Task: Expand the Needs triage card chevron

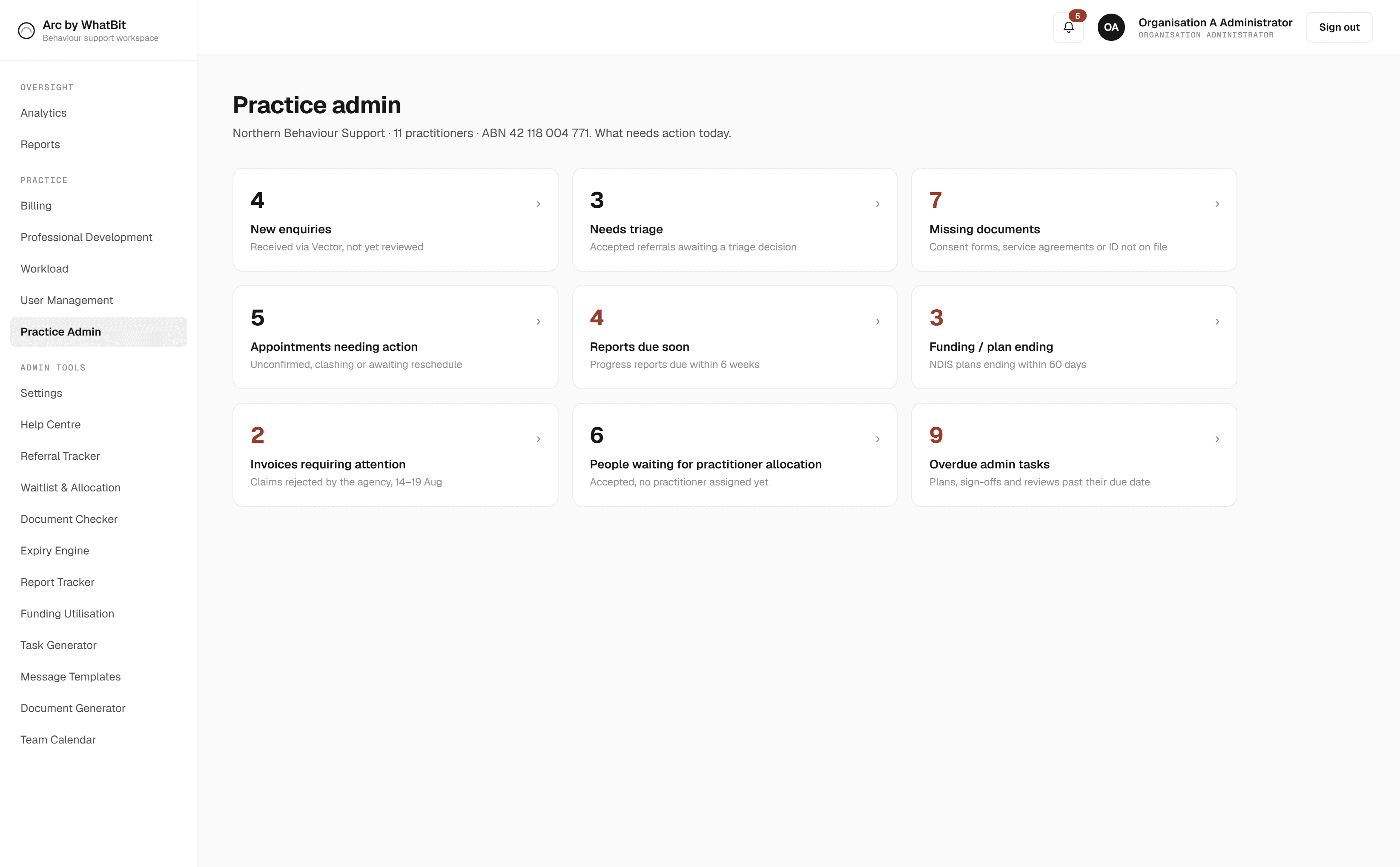Action: coord(878,204)
